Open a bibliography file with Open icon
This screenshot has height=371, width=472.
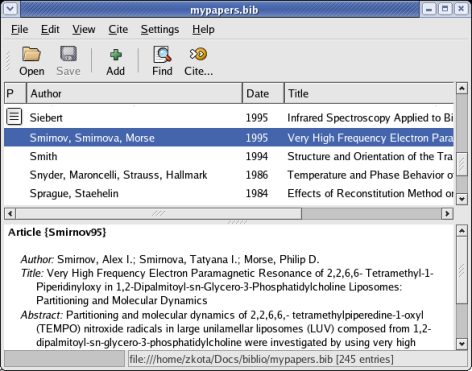(31, 54)
